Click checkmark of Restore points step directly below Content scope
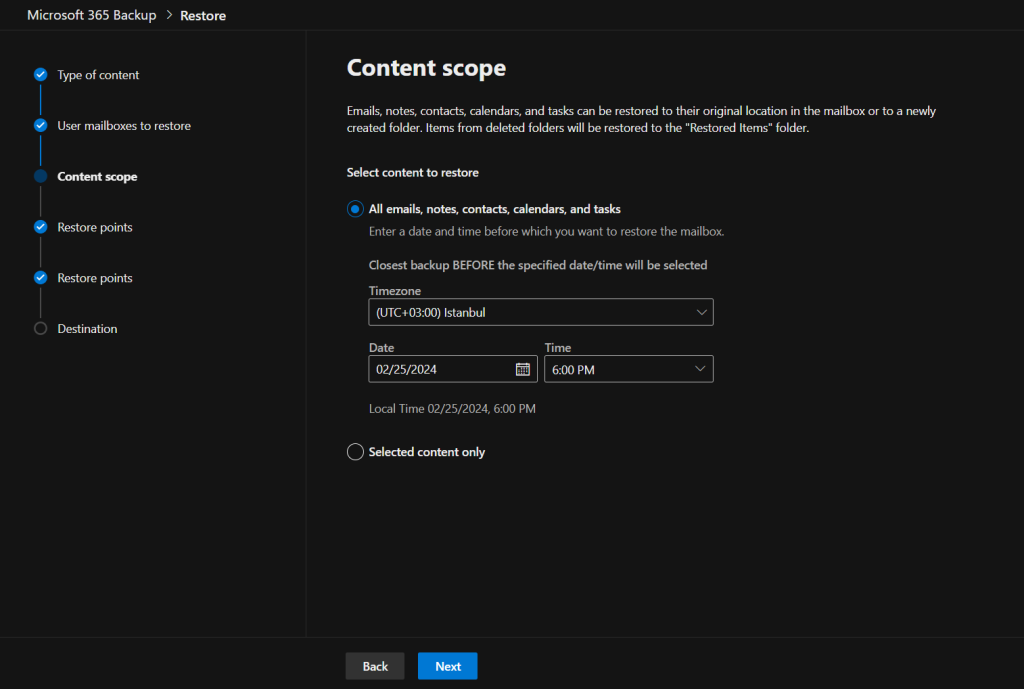This screenshot has width=1024, height=689. [x=40, y=227]
